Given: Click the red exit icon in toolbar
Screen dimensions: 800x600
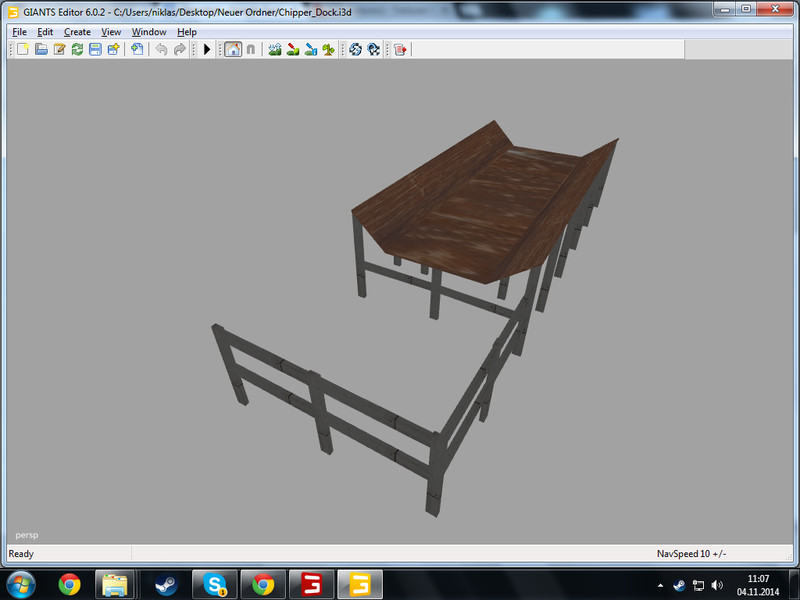Looking at the screenshot, I should (x=399, y=49).
